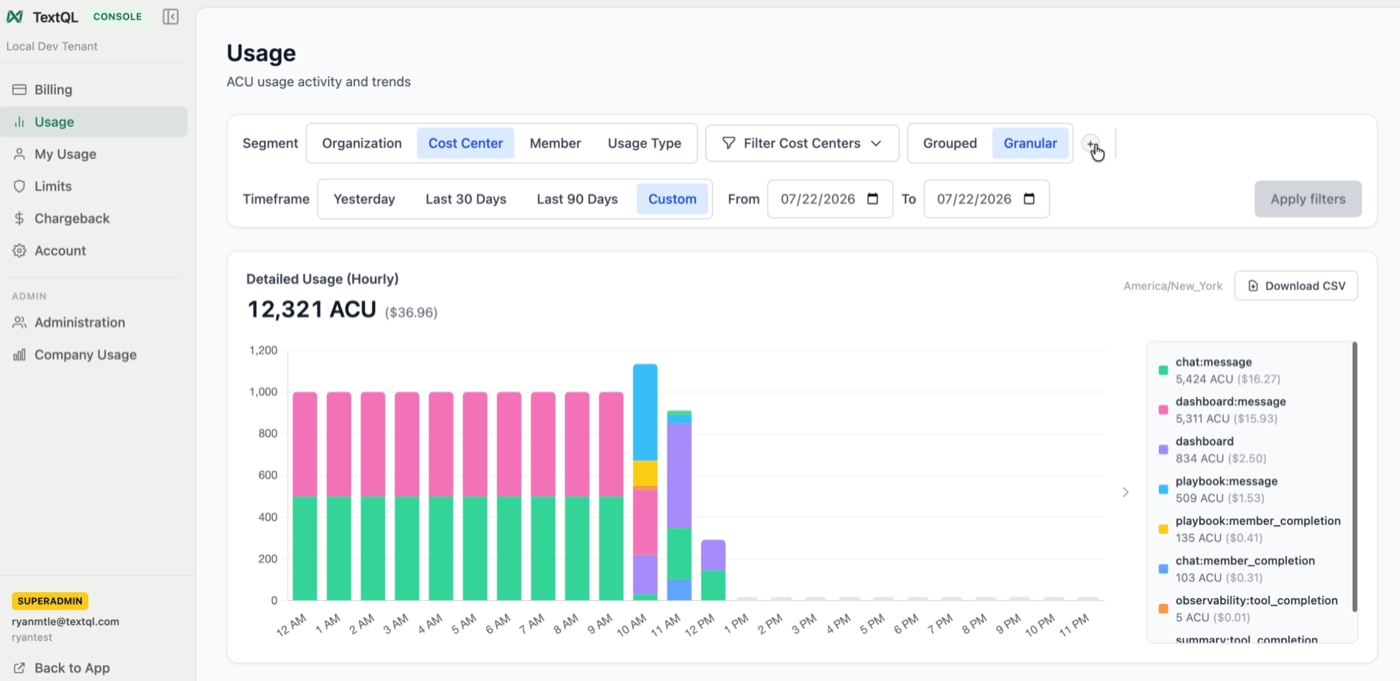Open Chargeback page in sidebar
This screenshot has height=681, width=1400.
pos(93,218)
